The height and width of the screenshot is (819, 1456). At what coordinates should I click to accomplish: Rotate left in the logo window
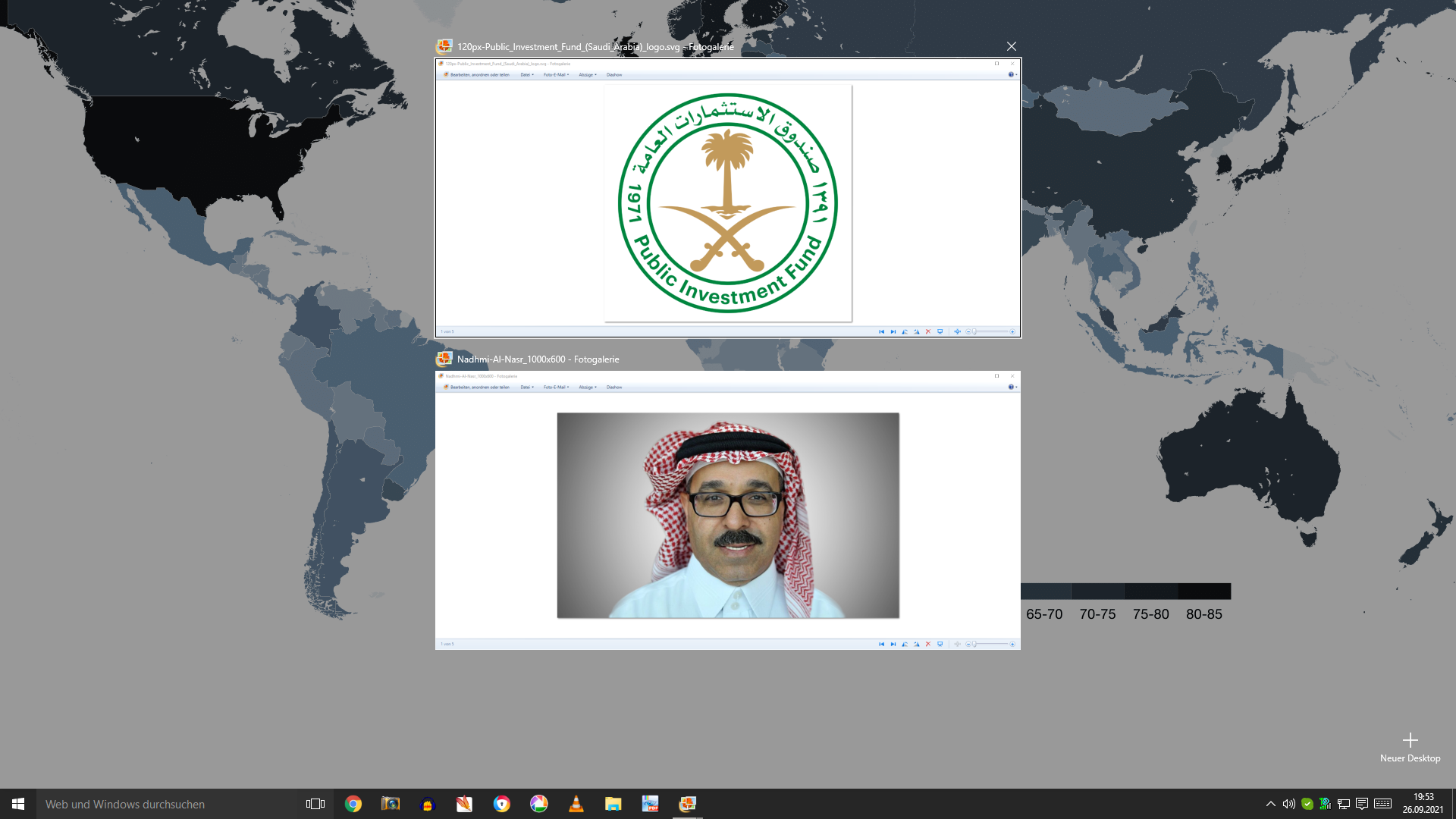click(905, 331)
